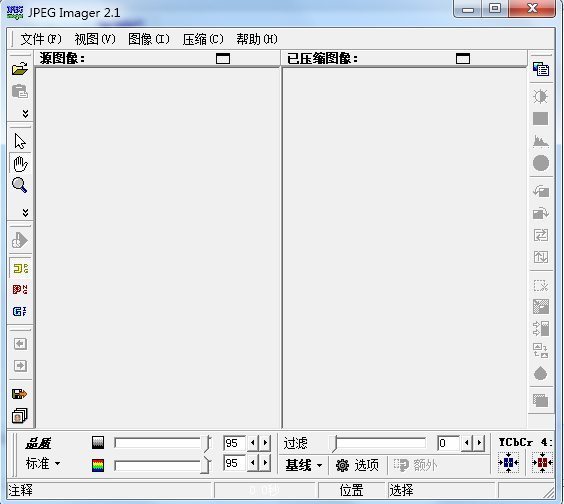This screenshot has height=504, width=564.
Task: Open the batch processing icon
Action: click(19, 416)
